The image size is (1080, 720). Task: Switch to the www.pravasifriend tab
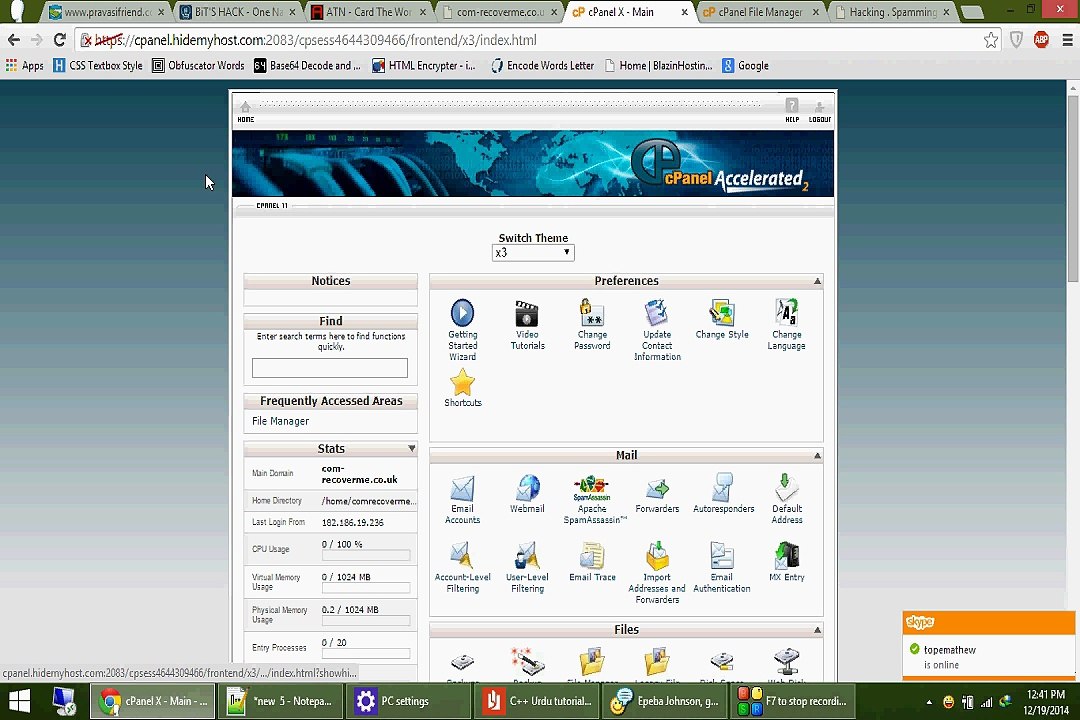coord(107,12)
